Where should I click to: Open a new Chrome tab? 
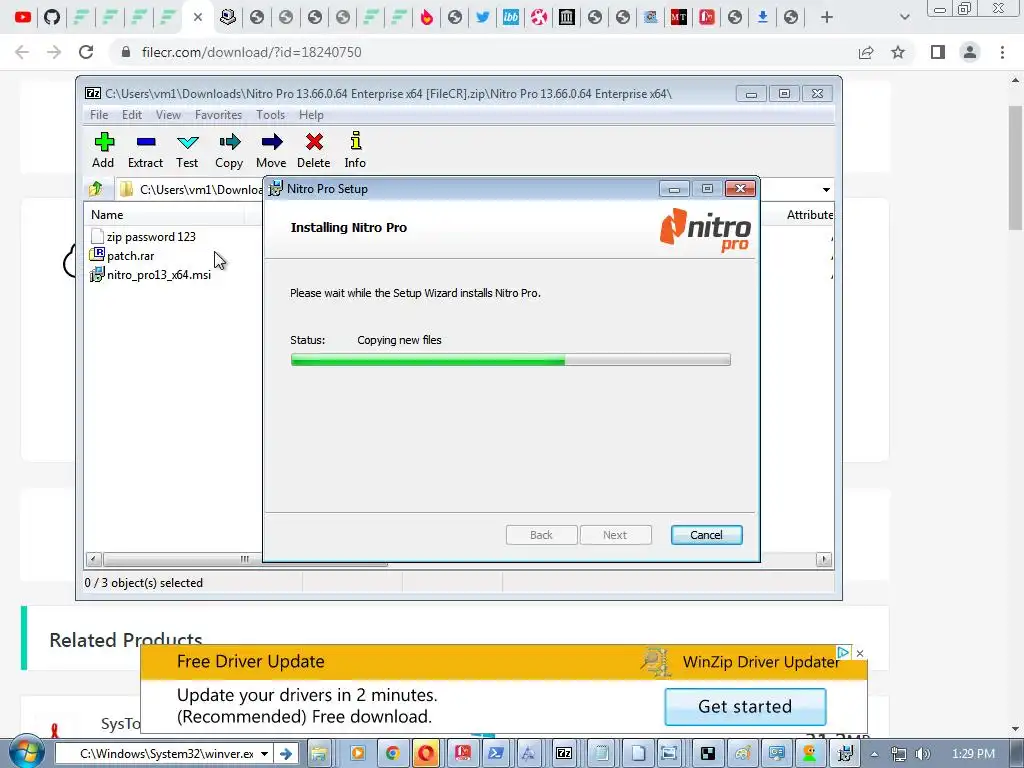click(827, 18)
